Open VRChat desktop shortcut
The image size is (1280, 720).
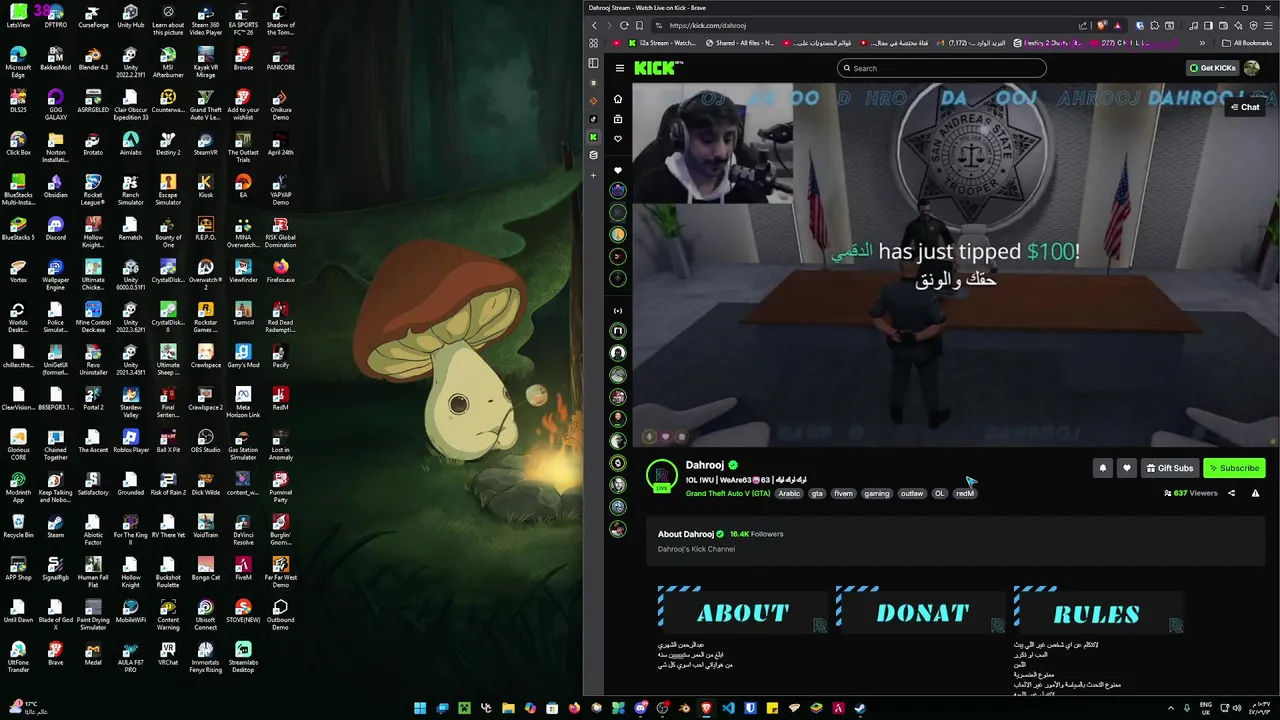tap(168, 652)
